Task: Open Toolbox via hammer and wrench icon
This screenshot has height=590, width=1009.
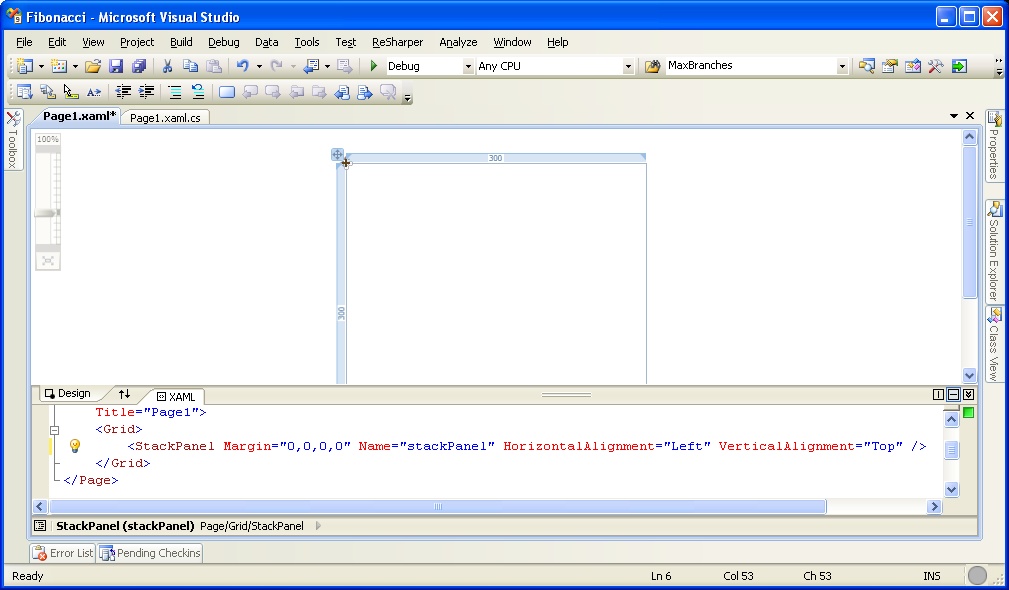Action: pyautogui.click(x=936, y=66)
